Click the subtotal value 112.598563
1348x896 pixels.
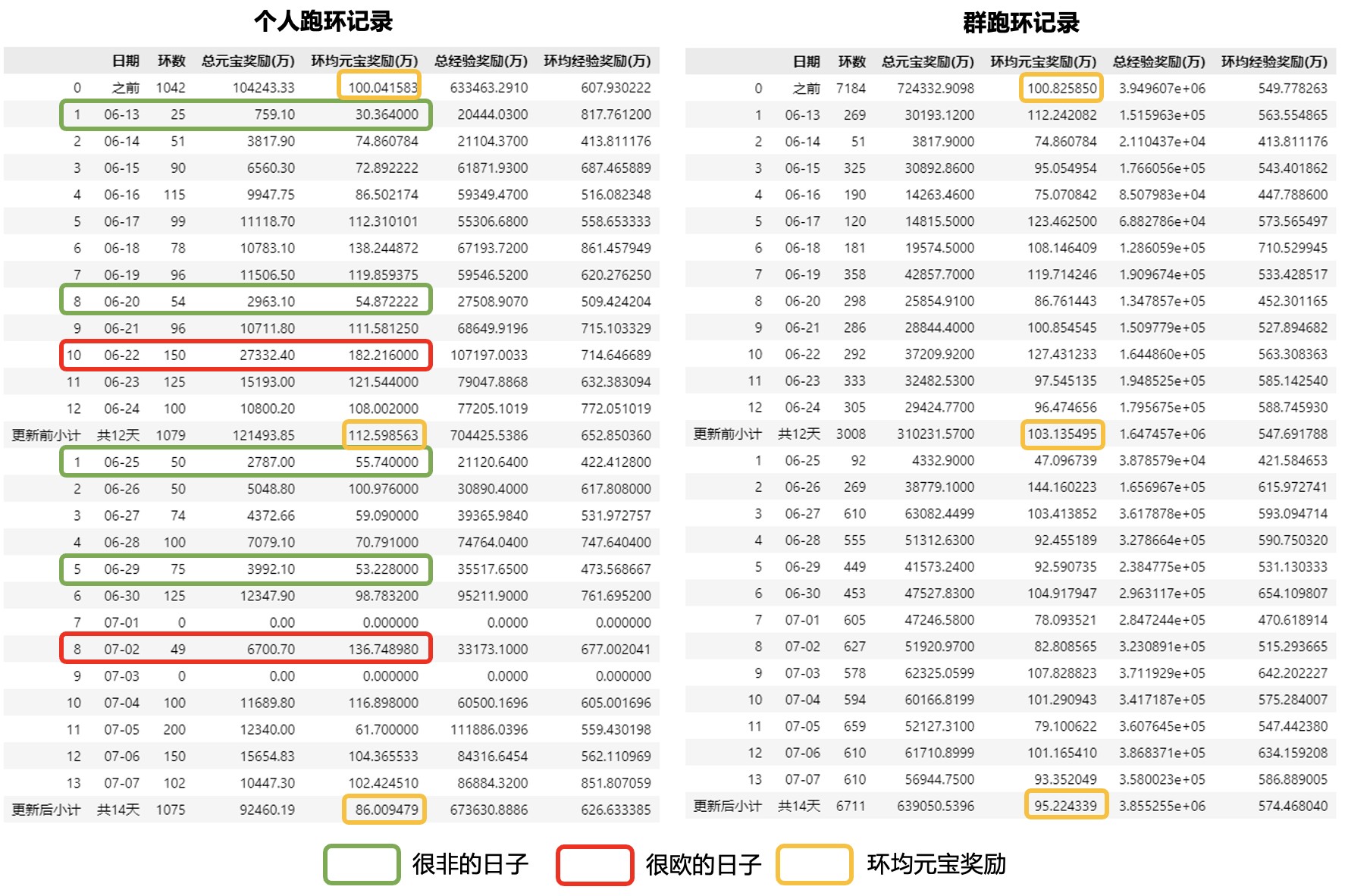(x=383, y=435)
